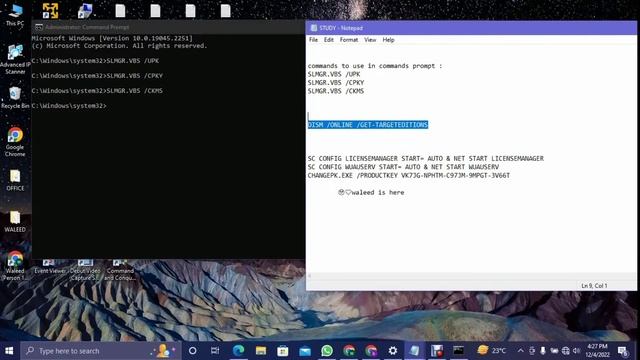Open the Edit menu in Notepad
The height and width of the screenshot is (360, 640).
(x=329, y=40)
